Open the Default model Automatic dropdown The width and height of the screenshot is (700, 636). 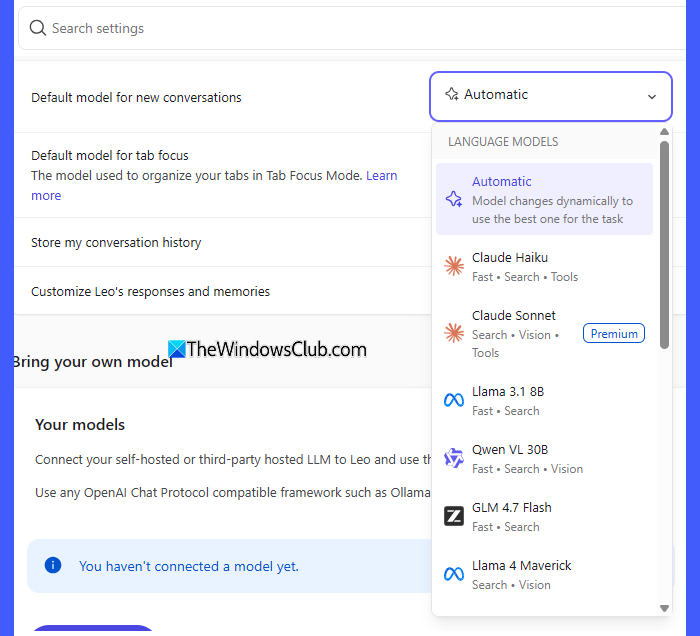550,96
